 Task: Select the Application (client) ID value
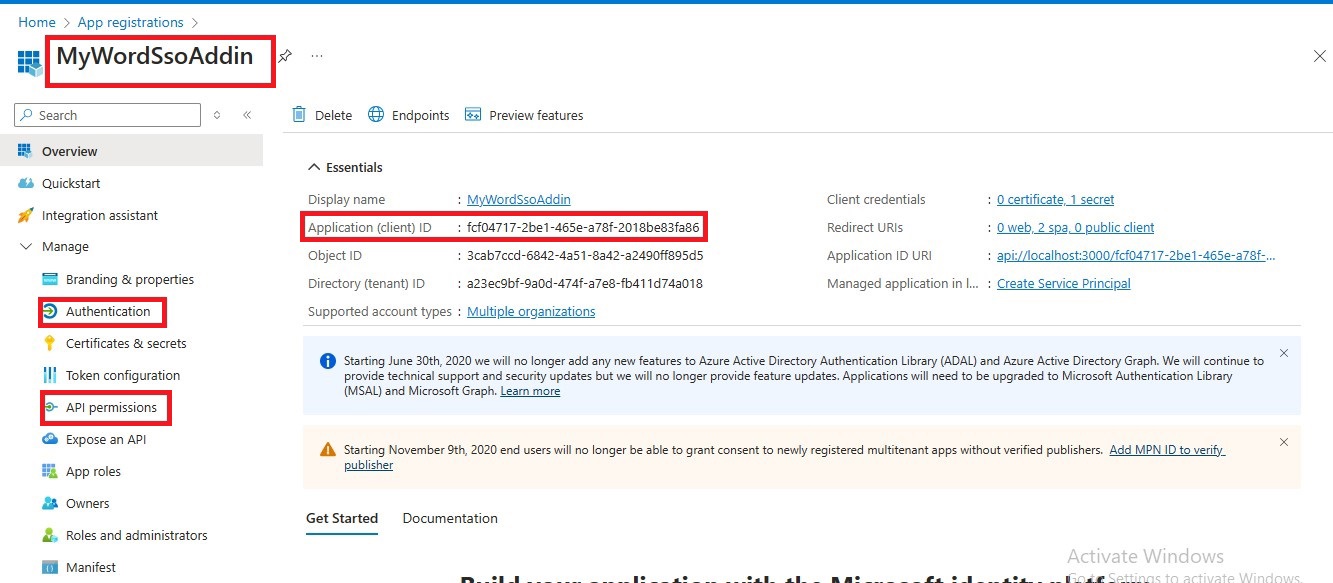(x=583, y=227)
